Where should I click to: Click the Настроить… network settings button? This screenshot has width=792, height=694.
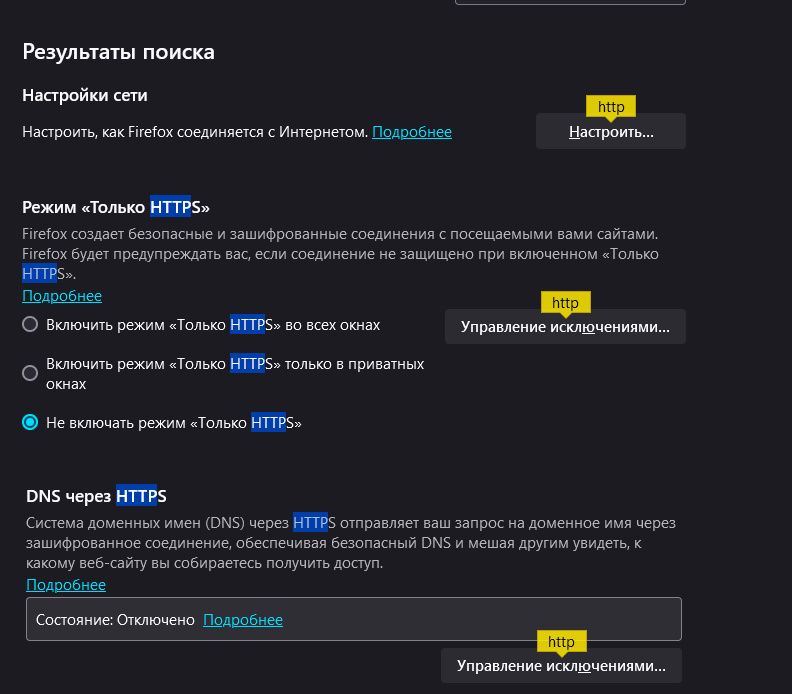[610, 132]
